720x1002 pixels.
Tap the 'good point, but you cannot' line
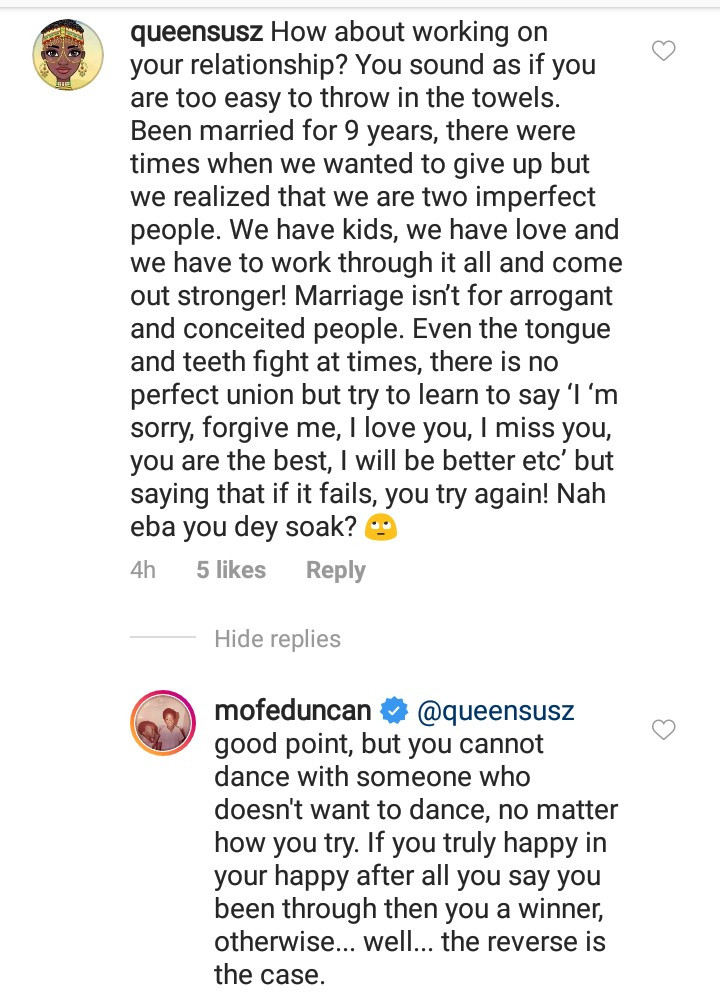point(379,746)
